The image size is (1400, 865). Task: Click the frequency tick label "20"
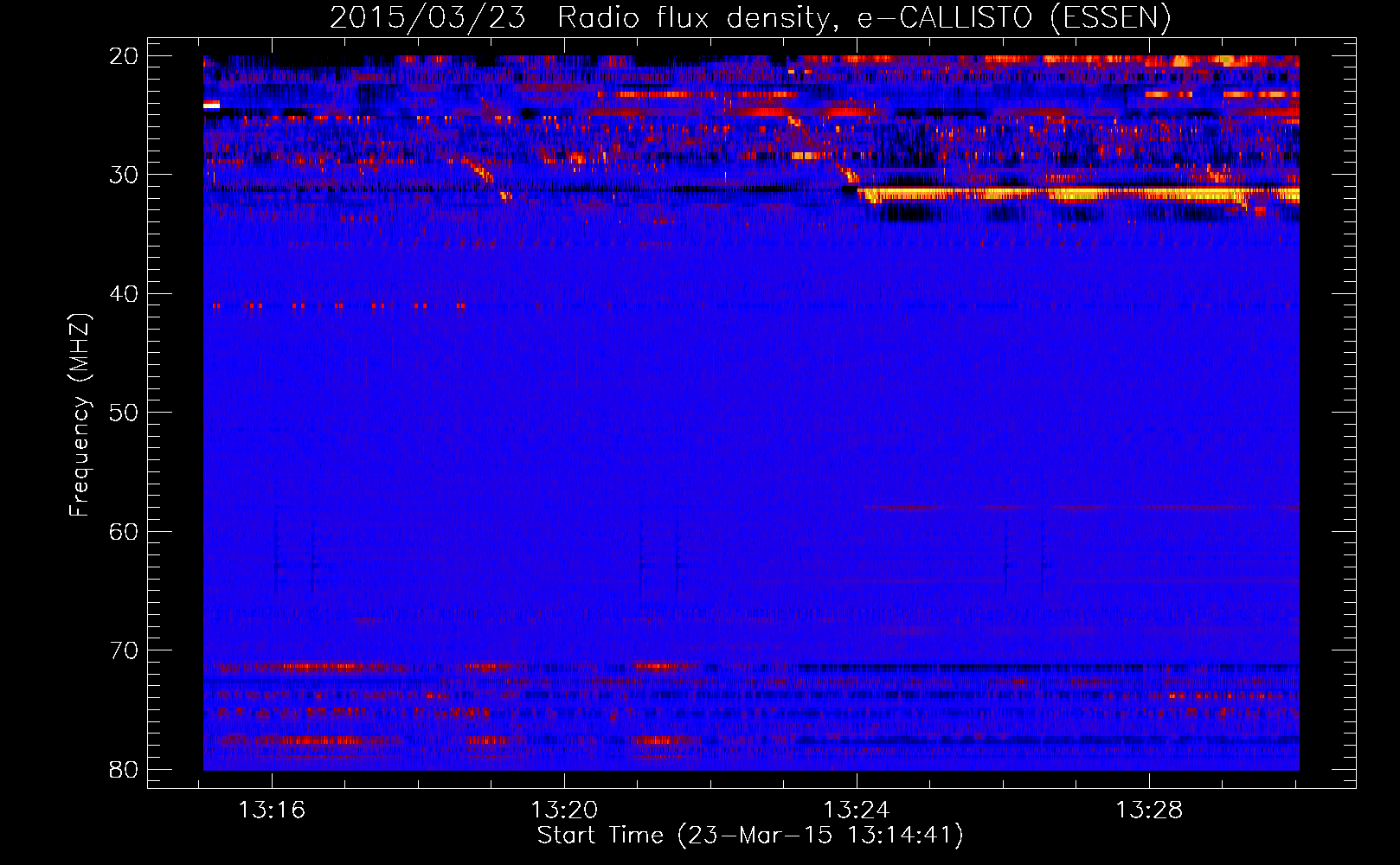click(125, 56)
